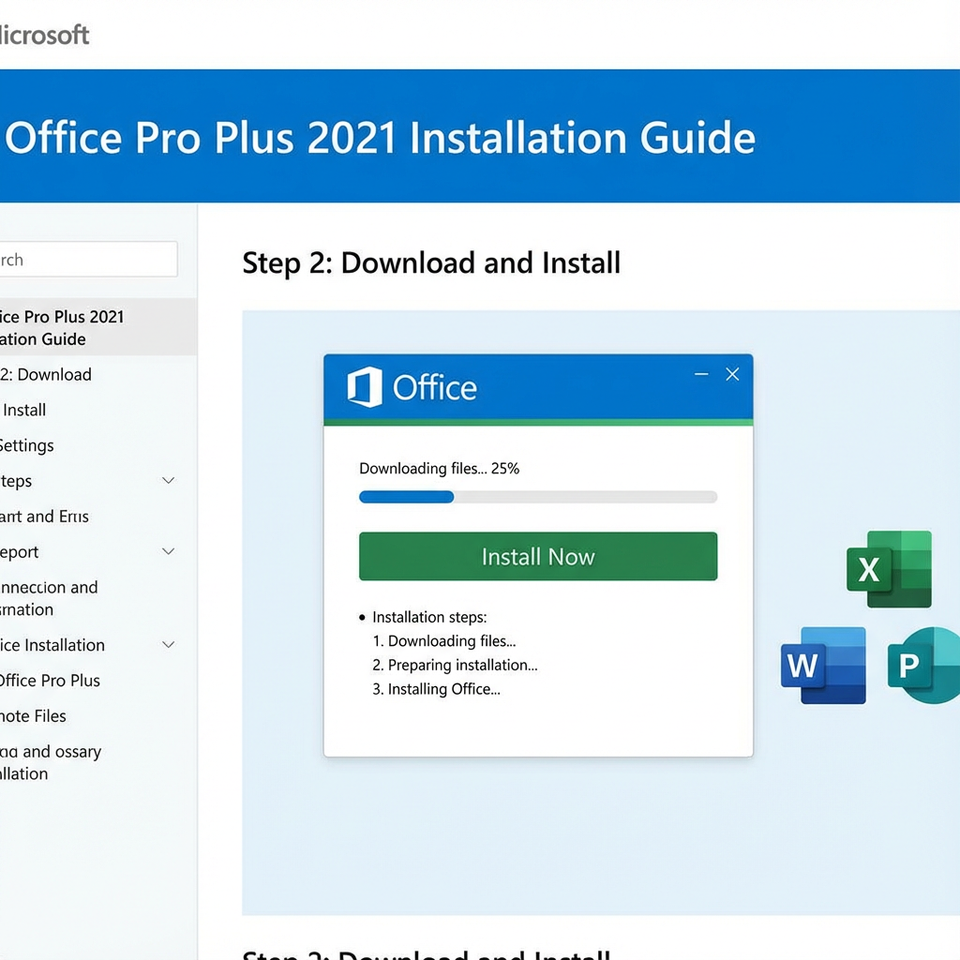Viewport: 960px width, 960px height.
Task: Open the Office Pro Plus sidebar link
Action: coord(50,681)
